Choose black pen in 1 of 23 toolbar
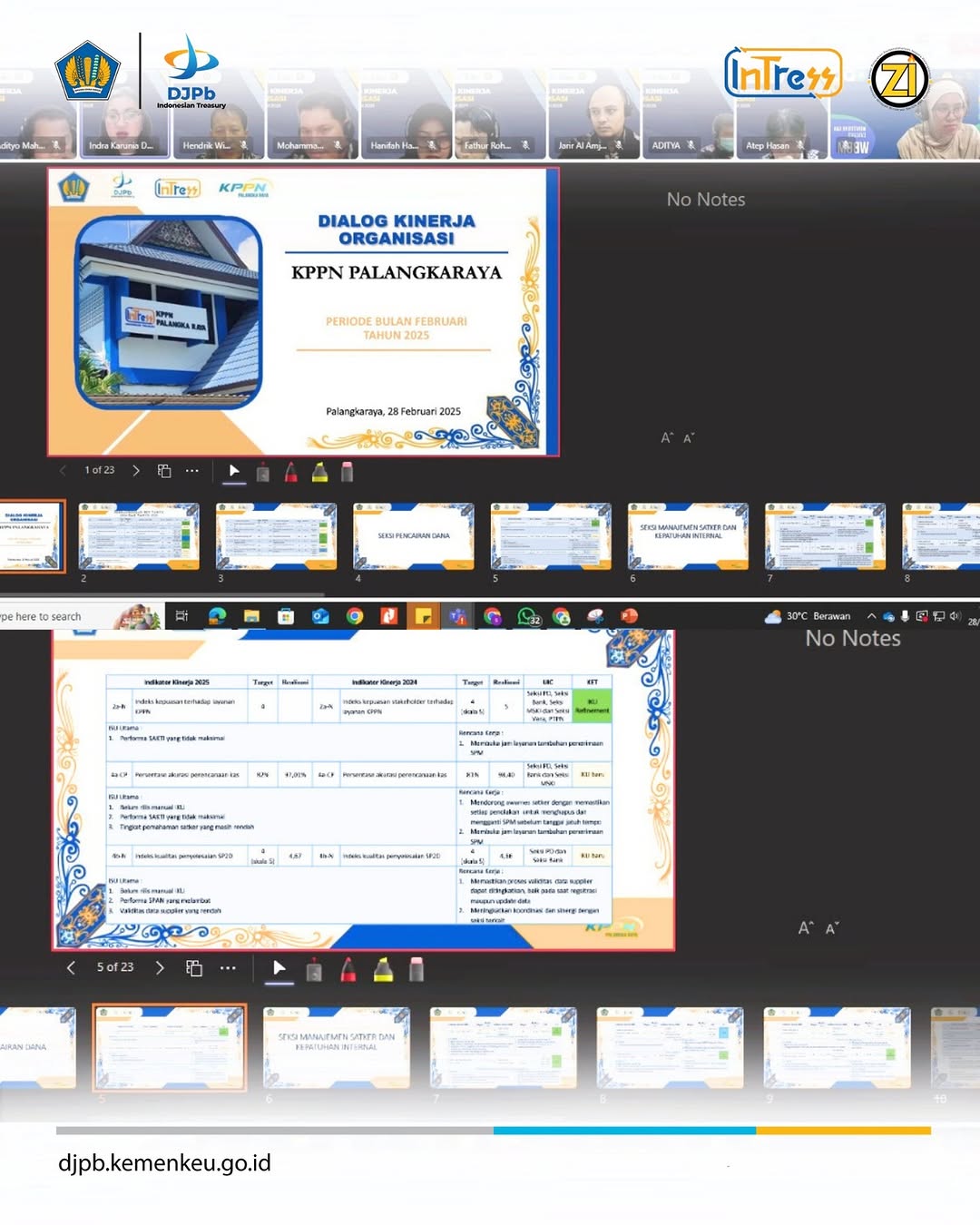The width and height of the screenshot is (980, 1225). point(262,472)
